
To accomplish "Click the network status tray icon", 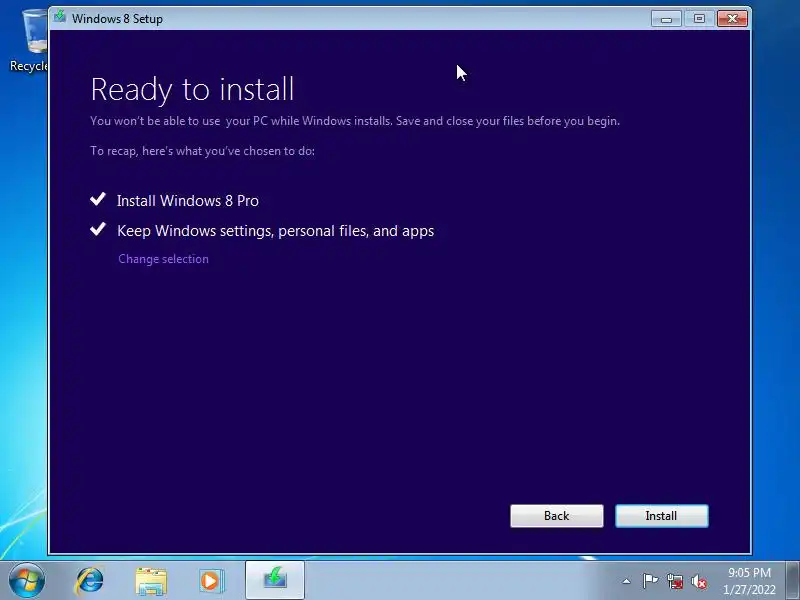I will (674, 581).
